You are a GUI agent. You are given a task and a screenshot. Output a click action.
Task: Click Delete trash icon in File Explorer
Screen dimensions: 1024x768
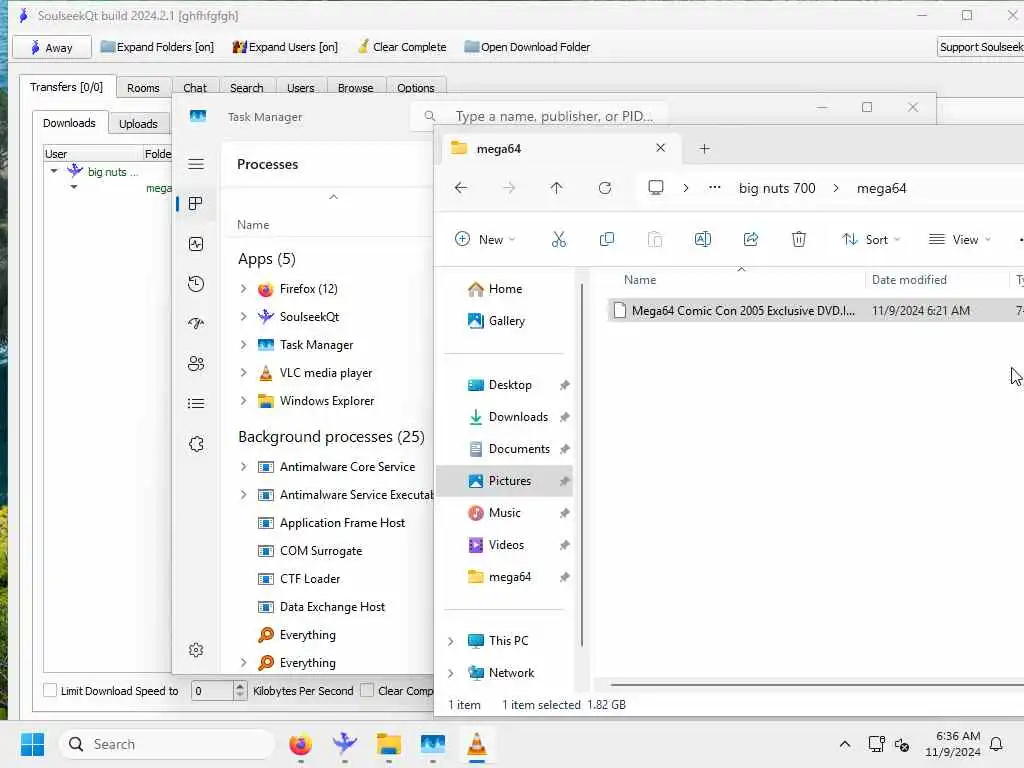click(x=799, y=240)
